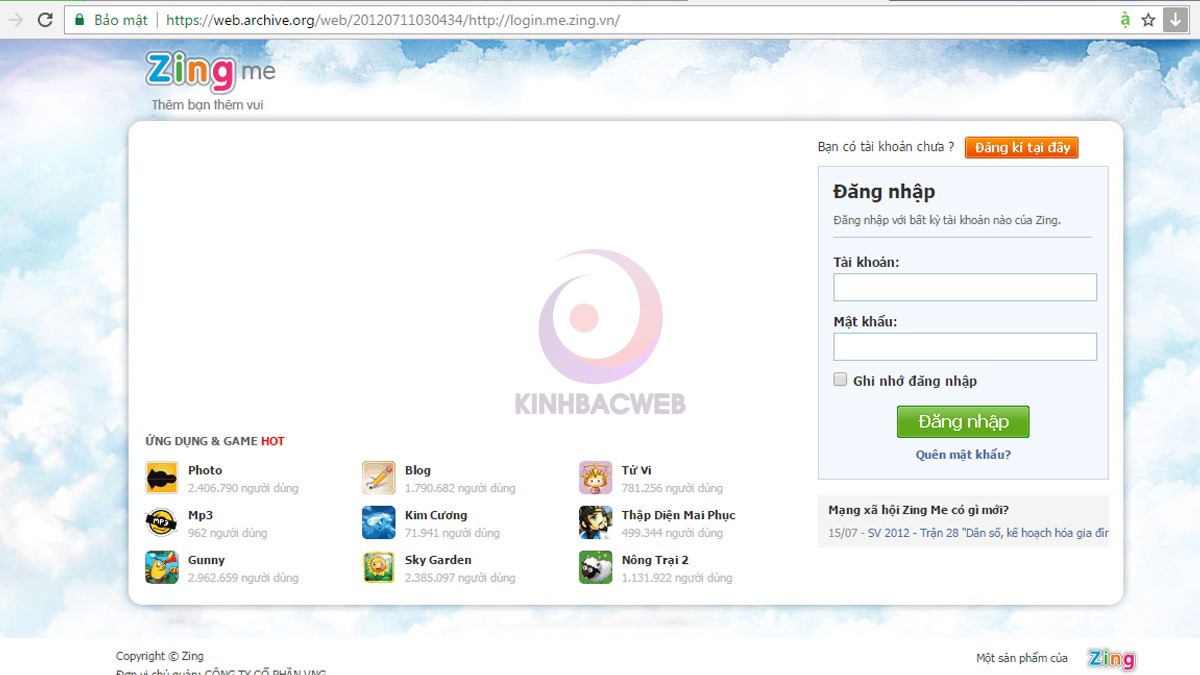Click the '2.385.097 người dùng' count
The image size is (1200, 675).
460,578
